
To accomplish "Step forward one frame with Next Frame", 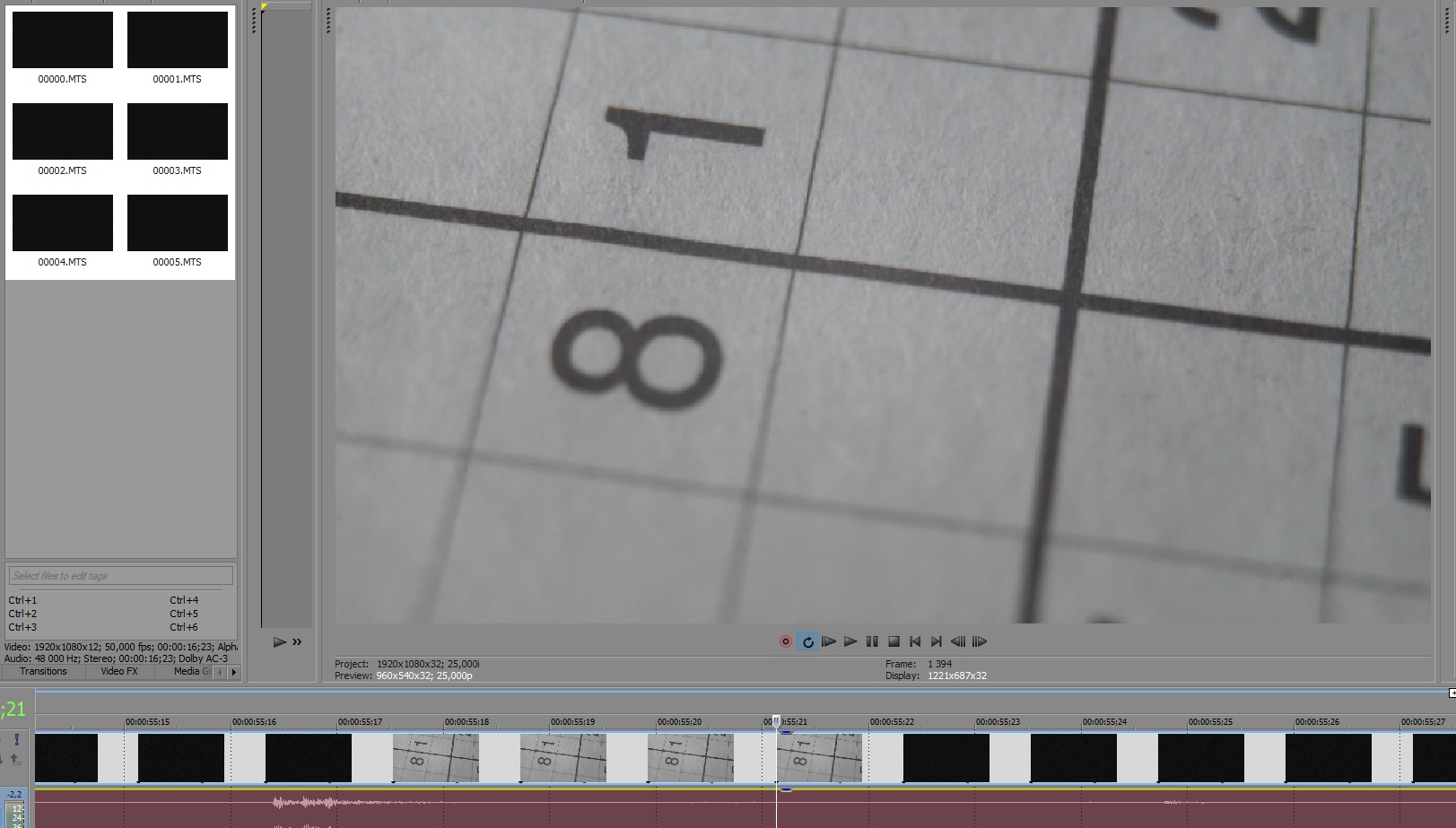I will click(980, 641).
